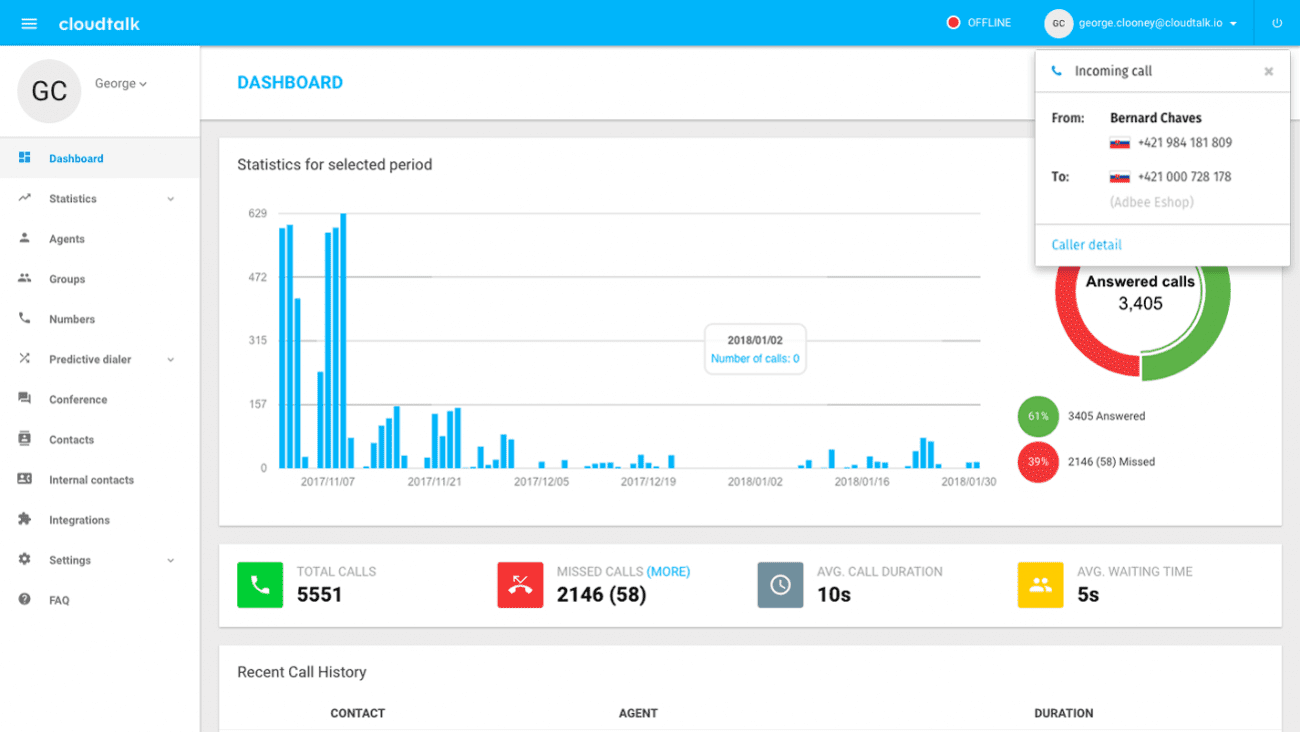Click the Integrations pin icon
This screenshot has width=1300, height=732.
[x=23, y=519]
